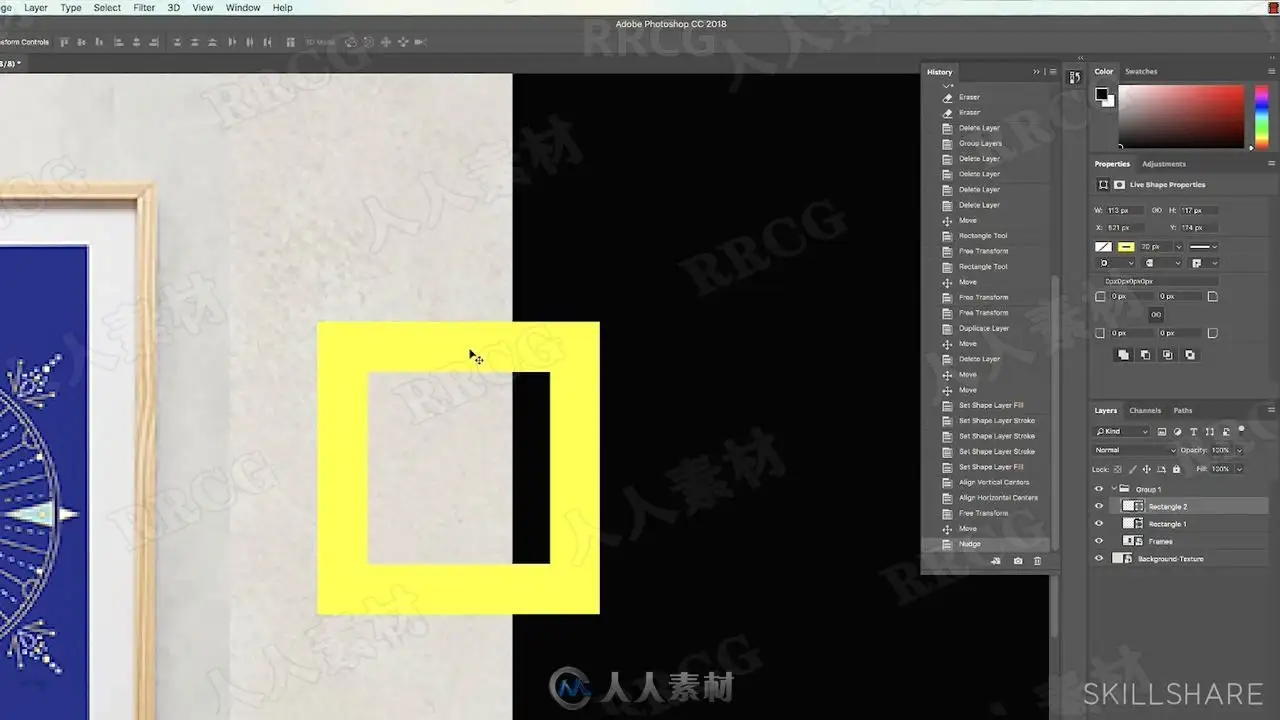This screenshot has width=1280, height=720.
Task: Open the stroke line type dropdown
Action: [1204, 247]
